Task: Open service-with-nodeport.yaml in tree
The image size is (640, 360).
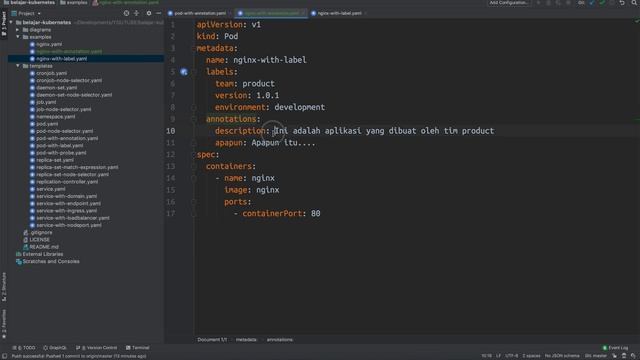Action: [69, 225]
